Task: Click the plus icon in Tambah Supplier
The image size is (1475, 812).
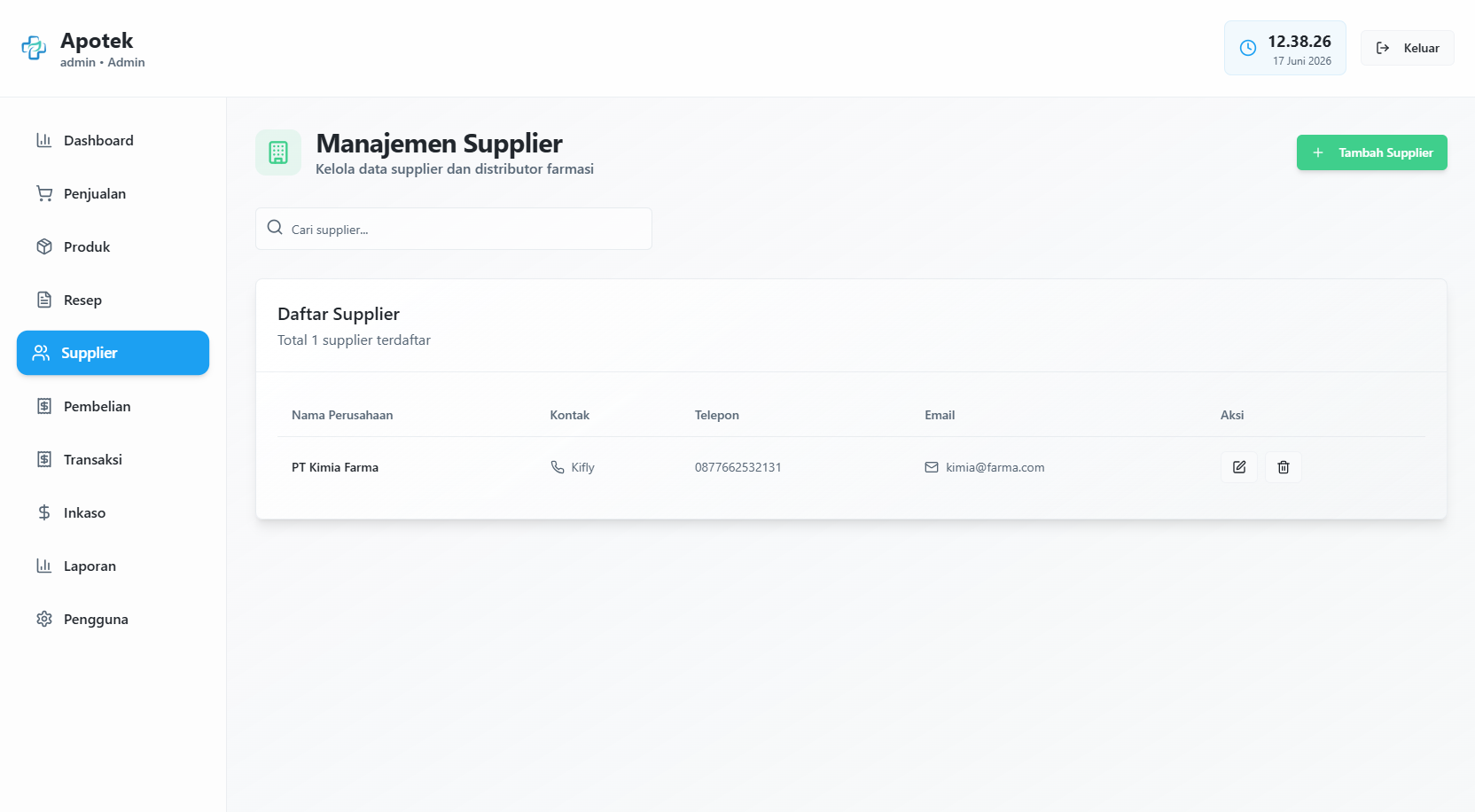Action: click(x=1318, y=152)
